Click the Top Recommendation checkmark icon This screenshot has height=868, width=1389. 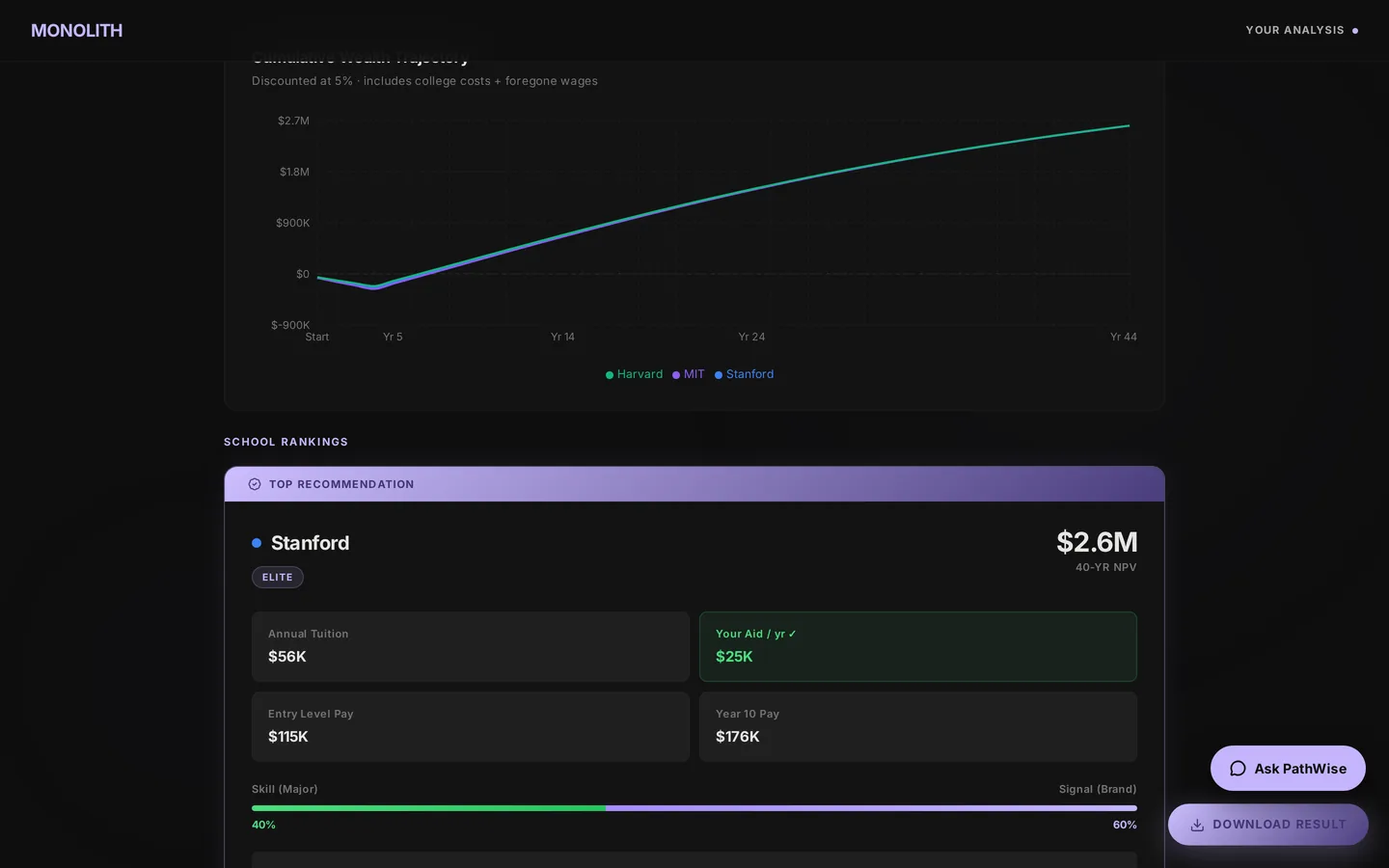255,484
